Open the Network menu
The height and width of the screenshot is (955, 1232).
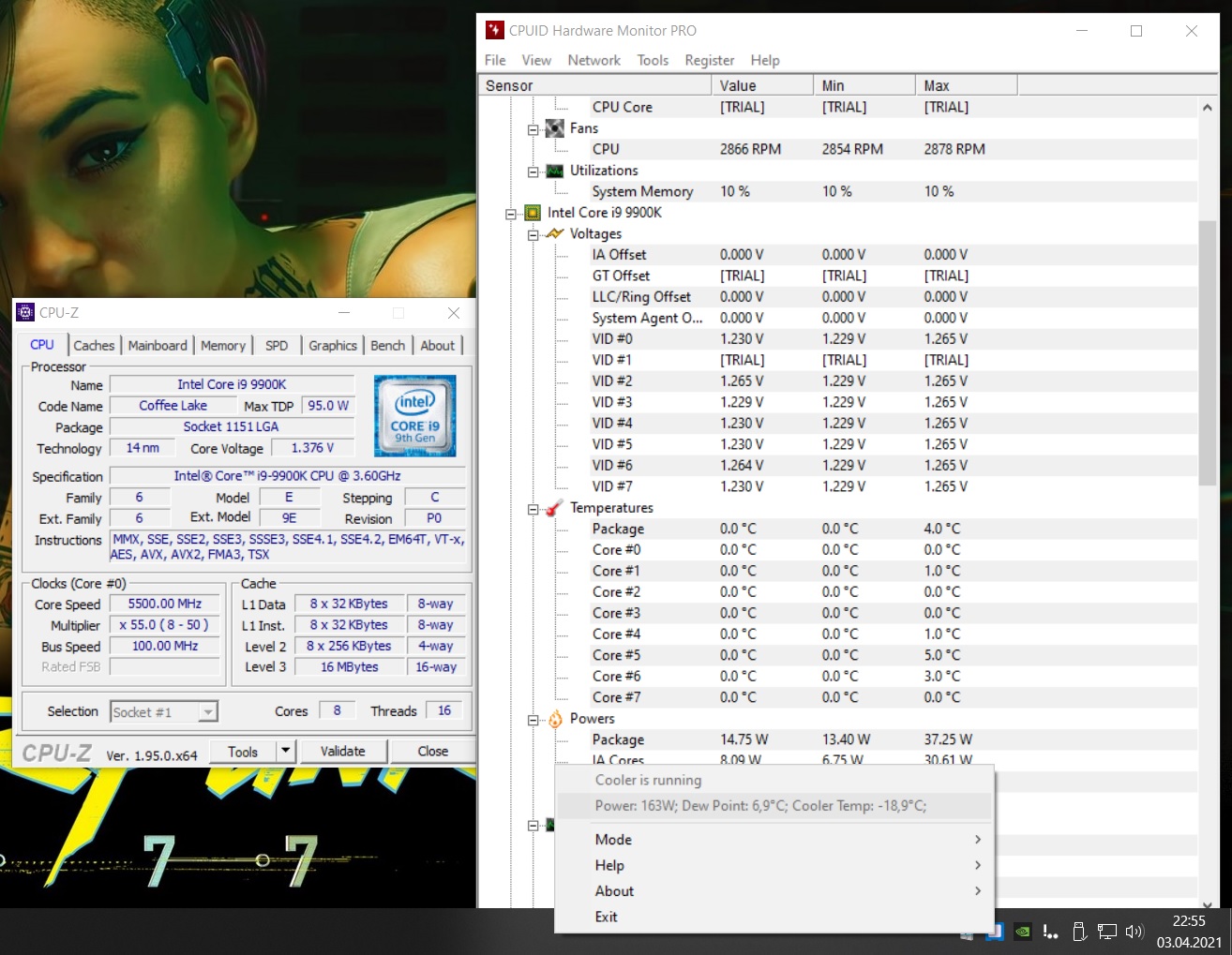pyautogui.click(x=593, y=60)
